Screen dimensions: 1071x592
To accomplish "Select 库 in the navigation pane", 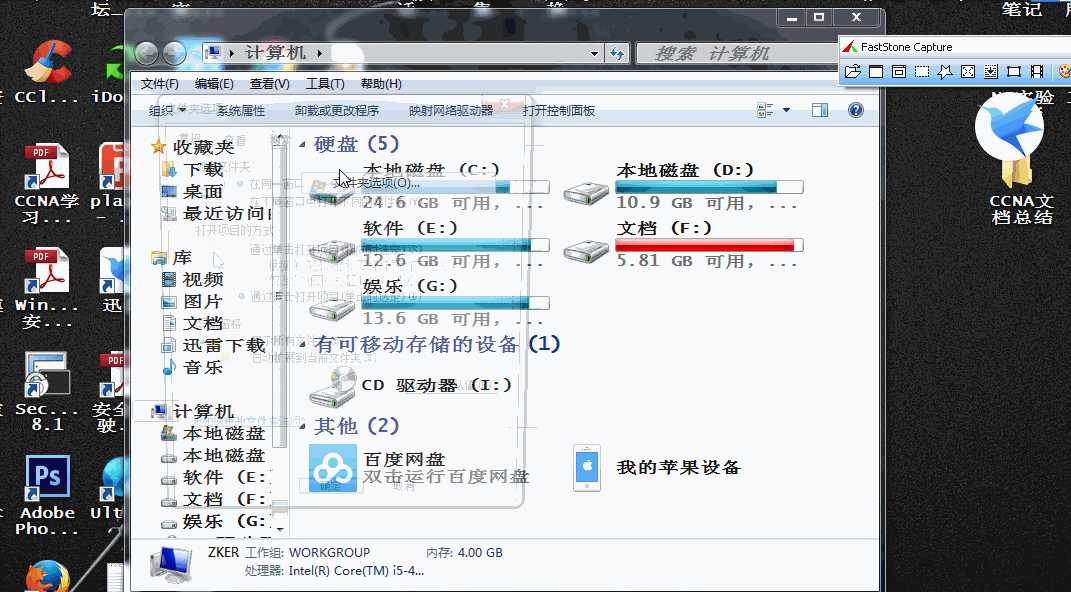I will point(182,257).
